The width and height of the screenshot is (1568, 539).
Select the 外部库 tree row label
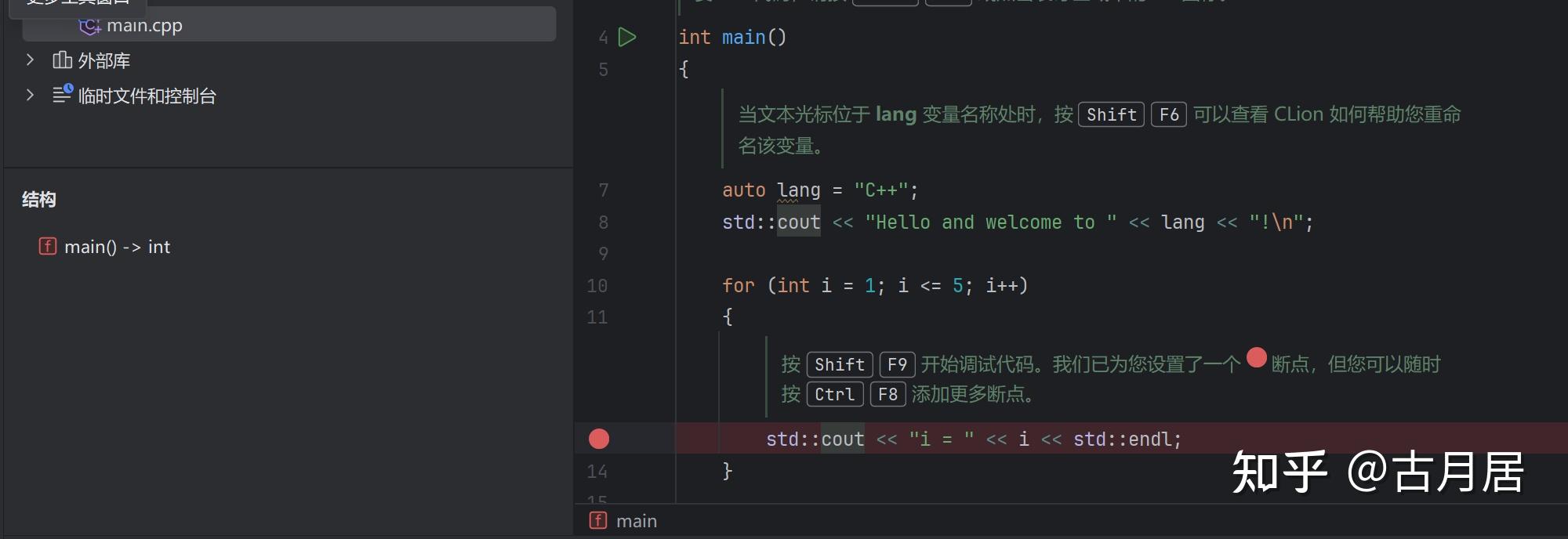point(104,60)
